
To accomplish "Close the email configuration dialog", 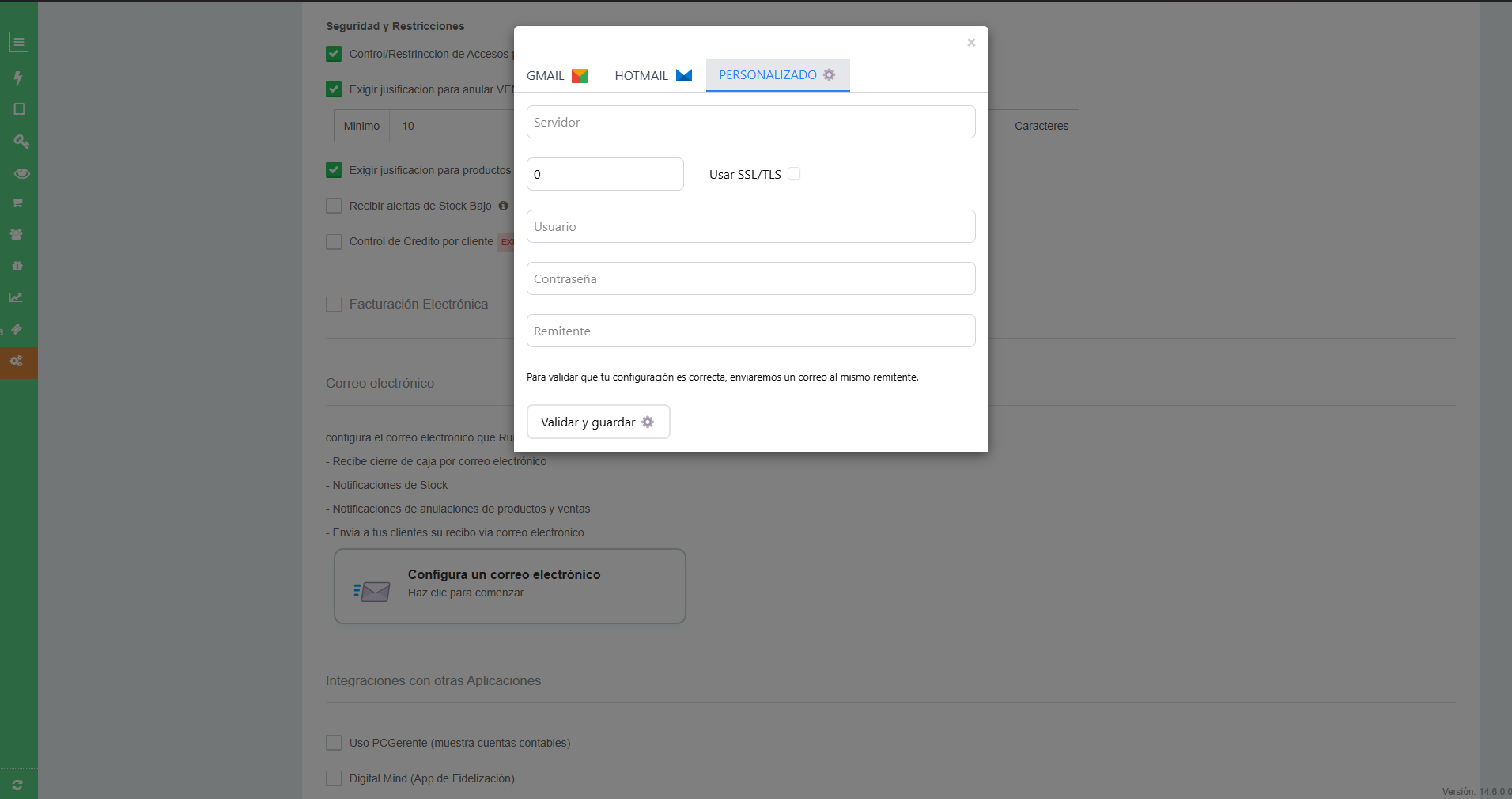I will click(x=971, y=43).
